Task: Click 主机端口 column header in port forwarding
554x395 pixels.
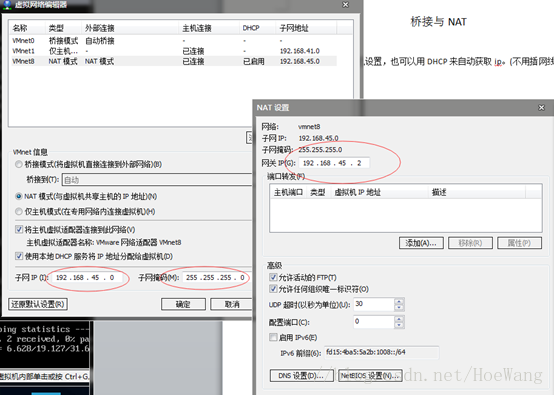Action: (x=288, y=193)
